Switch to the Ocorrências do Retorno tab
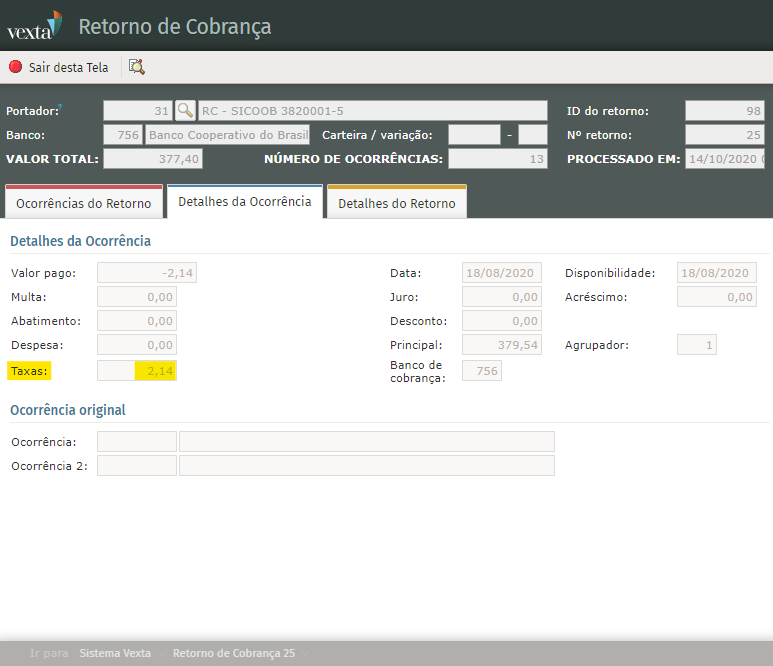The height and width of the screenshot is (666, 773). [84, 203]
